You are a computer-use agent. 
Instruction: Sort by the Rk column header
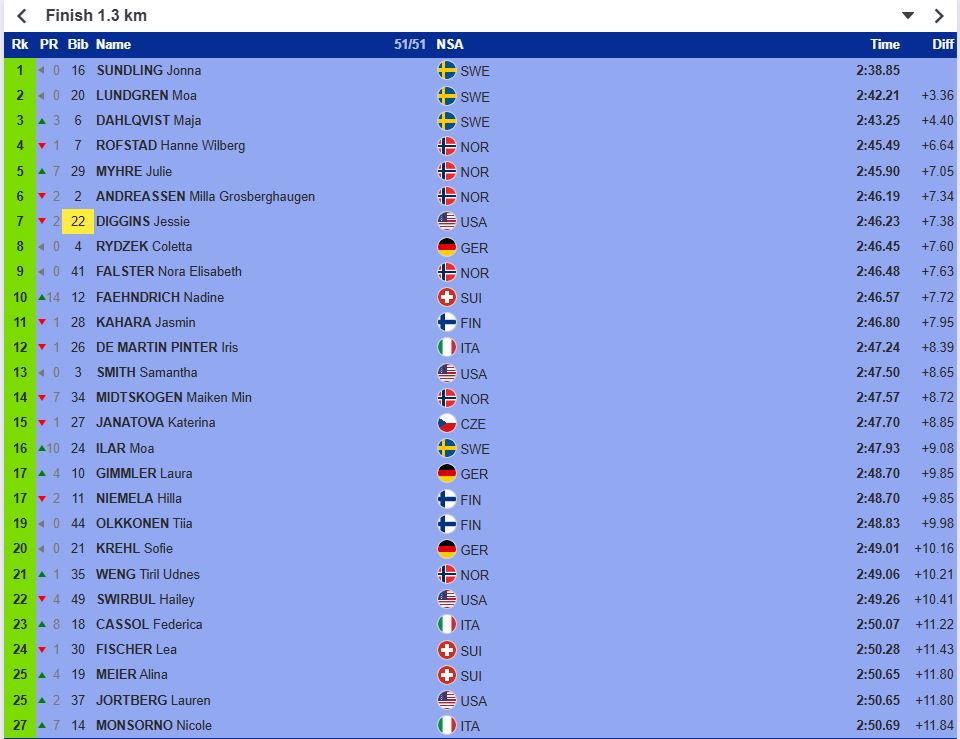point(20,45)
